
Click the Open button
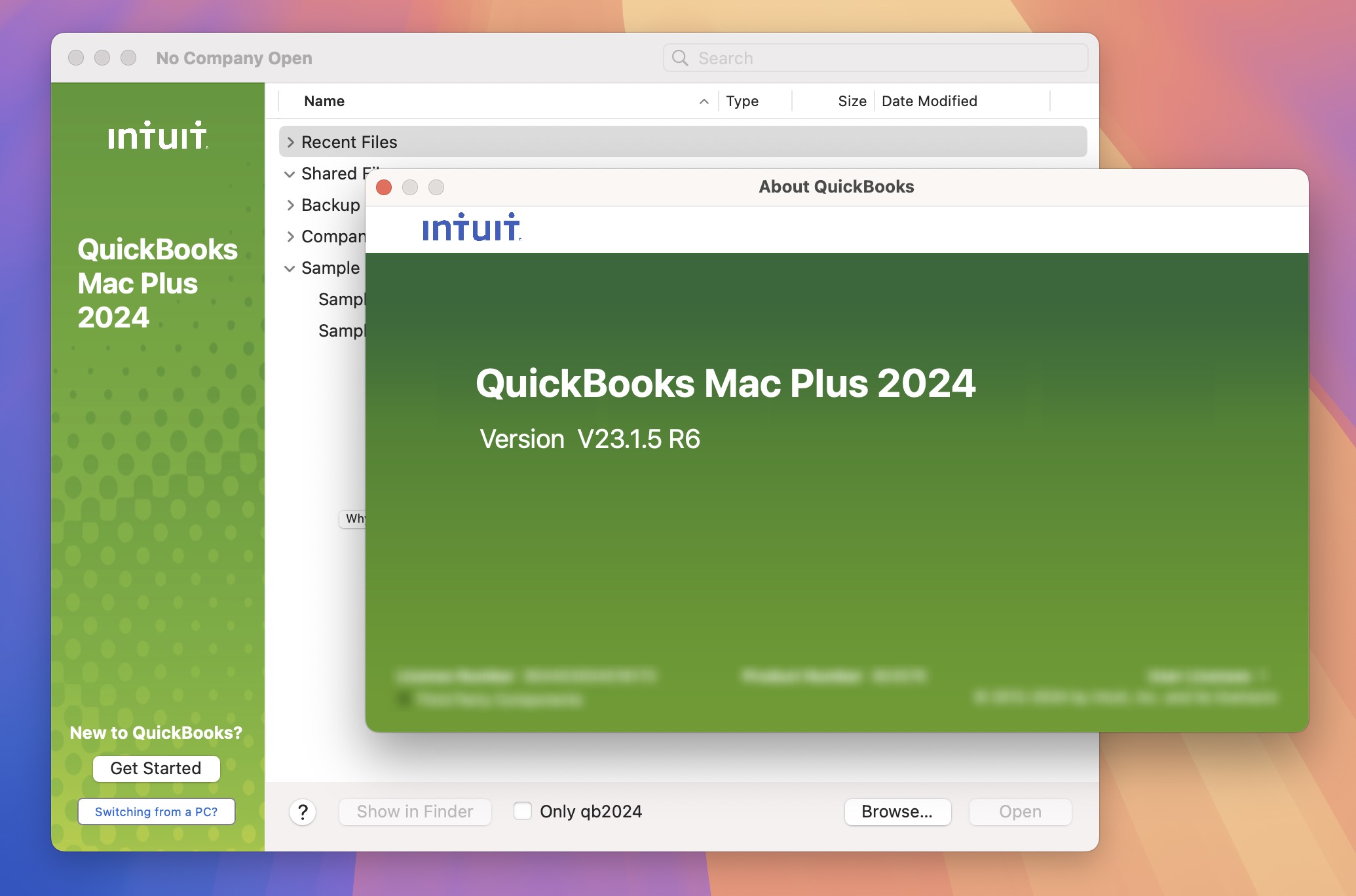(x=1020, y=812)
